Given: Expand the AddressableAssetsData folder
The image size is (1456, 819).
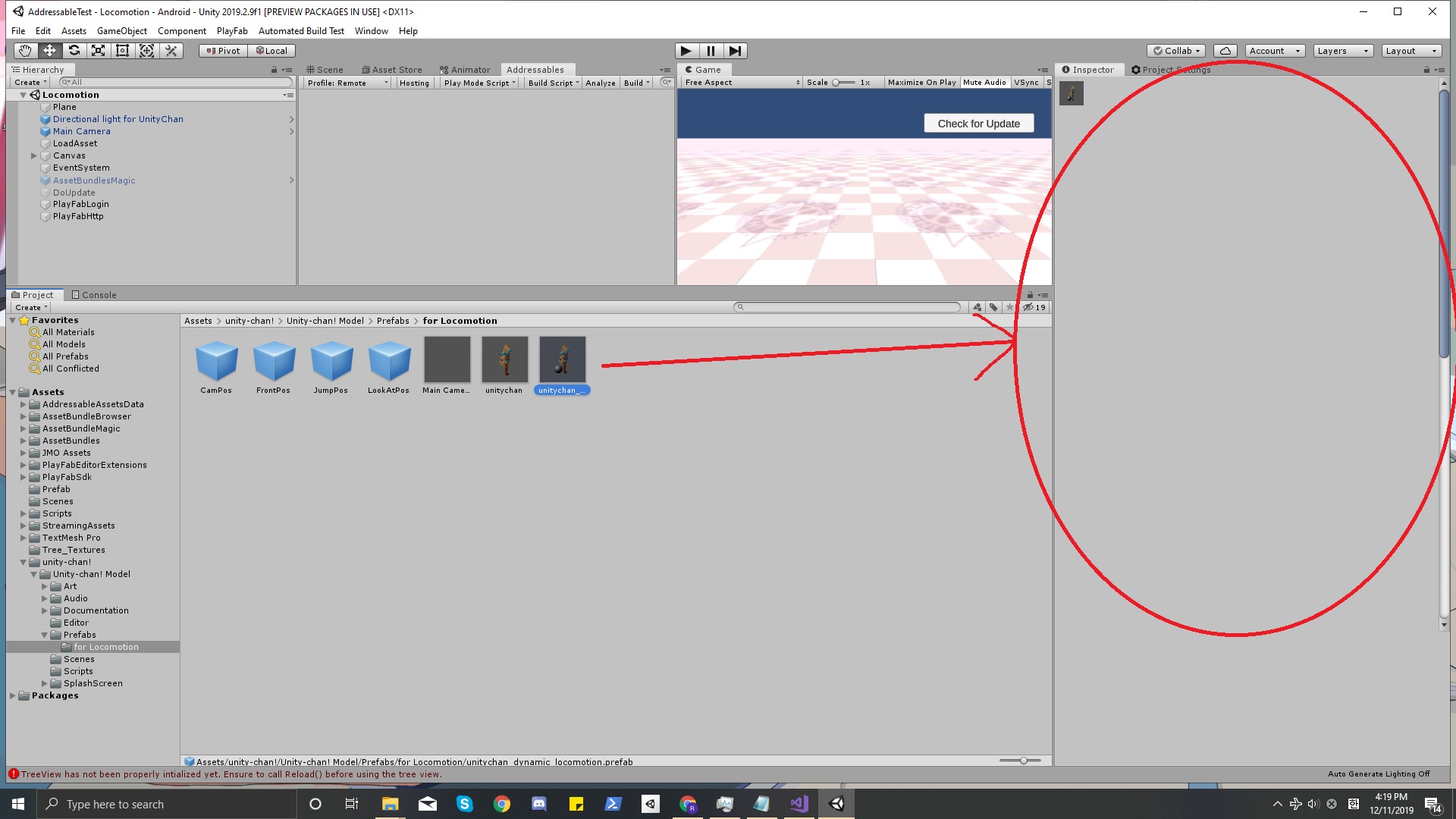Looking at the screenshot, I should tap(23, 404).
